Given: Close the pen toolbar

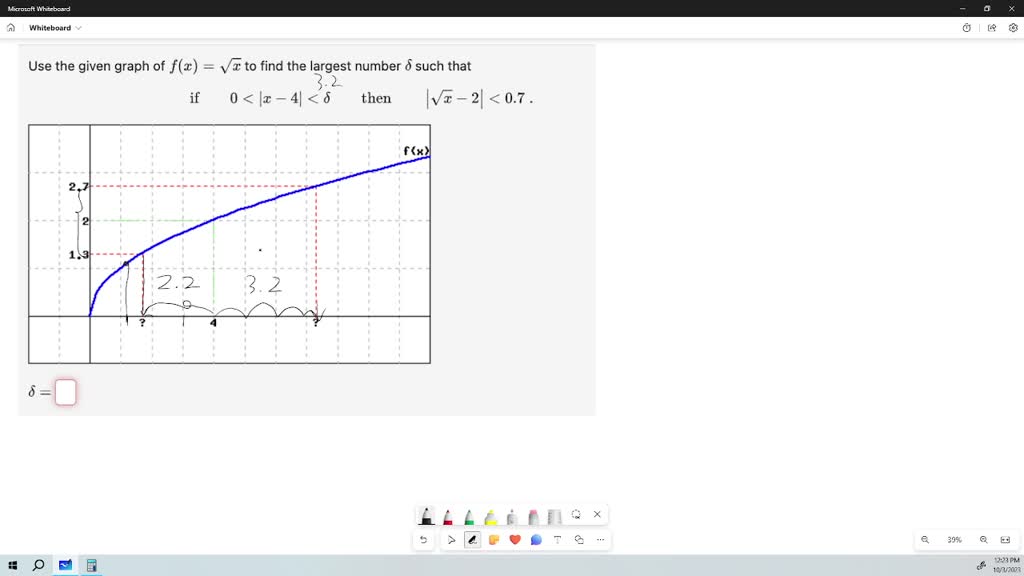Looking at the screenshot, I should click(597, 514).
